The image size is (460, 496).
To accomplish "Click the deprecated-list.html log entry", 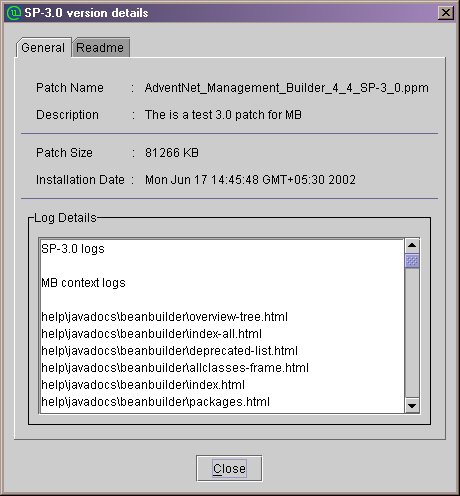I will click(169, 351).
